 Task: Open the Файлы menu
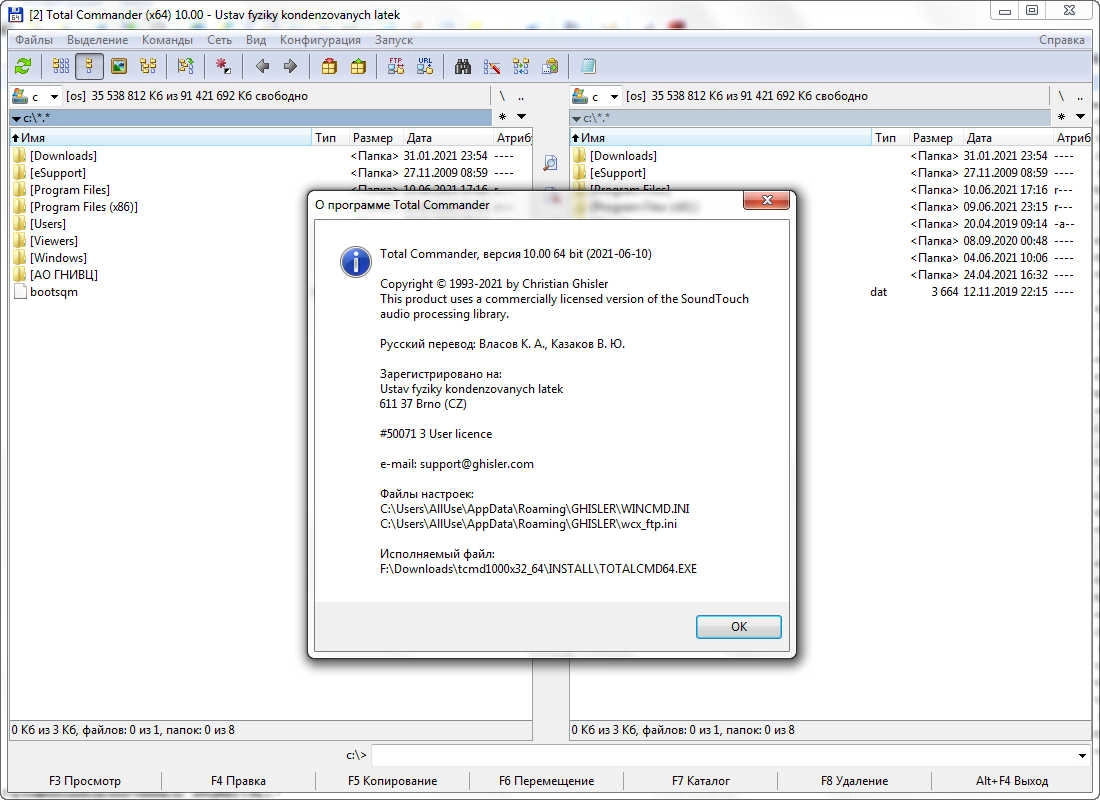34,40
